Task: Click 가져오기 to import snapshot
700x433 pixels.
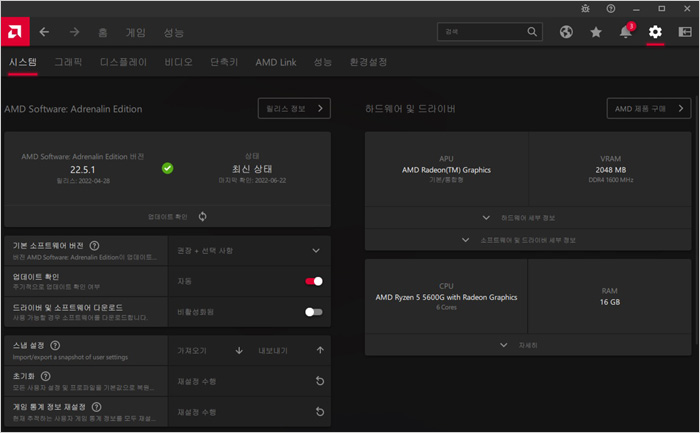Action: pos(192,351)
